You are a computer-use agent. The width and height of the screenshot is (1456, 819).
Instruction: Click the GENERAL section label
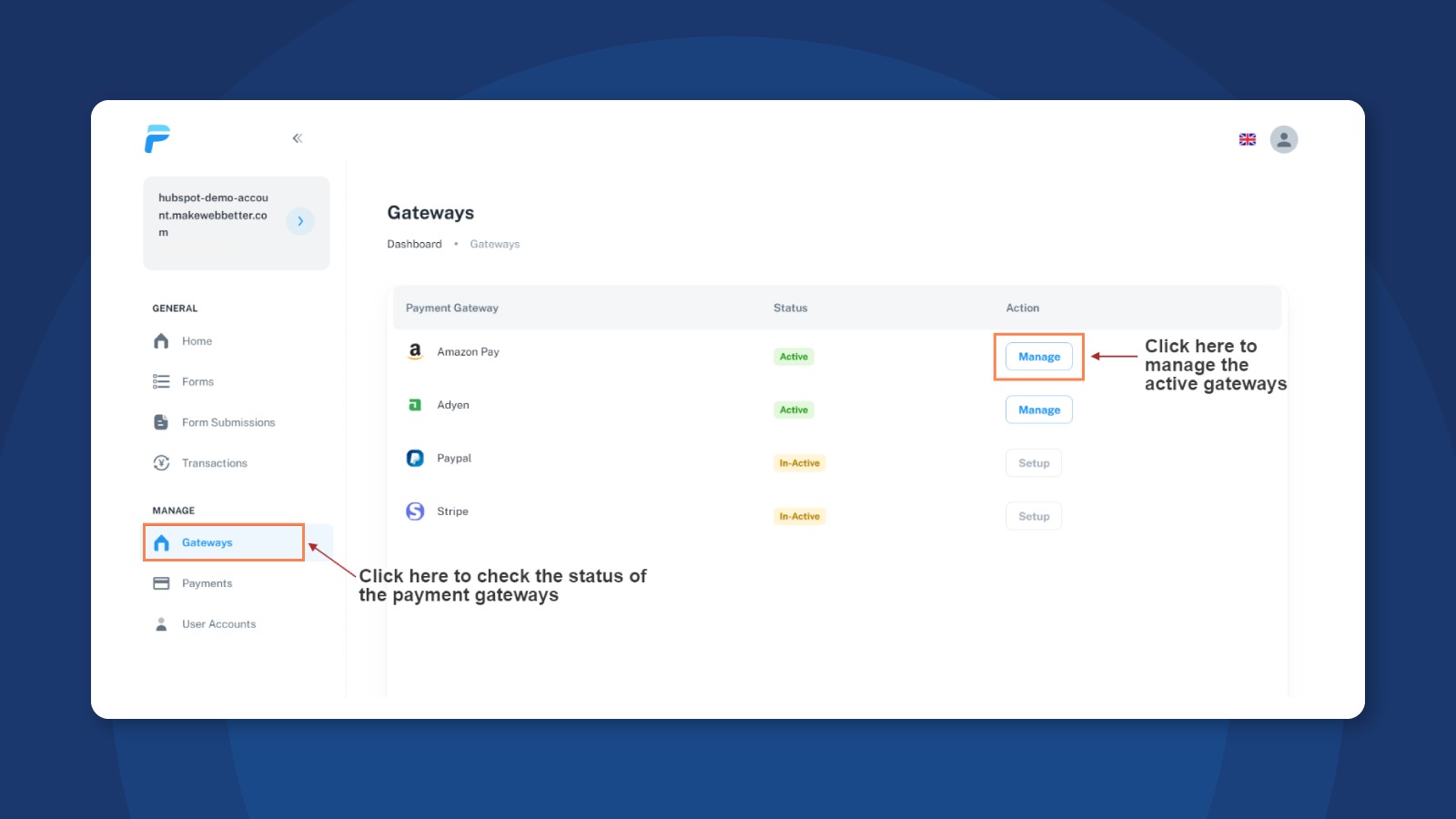175,308
